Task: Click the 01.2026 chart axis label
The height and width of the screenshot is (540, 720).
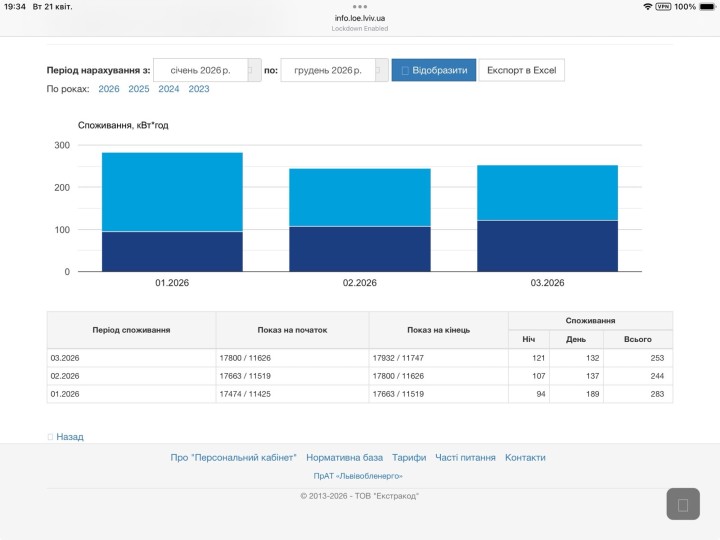Action: (x=172, y=283)
